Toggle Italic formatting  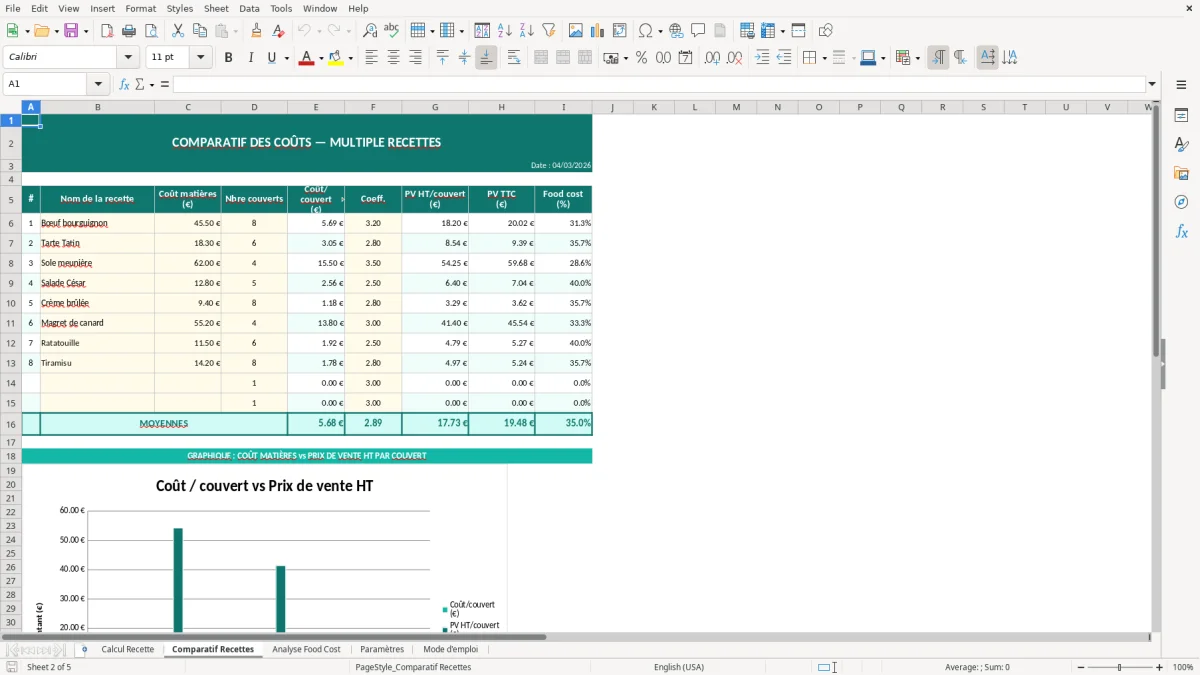(x=250, y=58)
